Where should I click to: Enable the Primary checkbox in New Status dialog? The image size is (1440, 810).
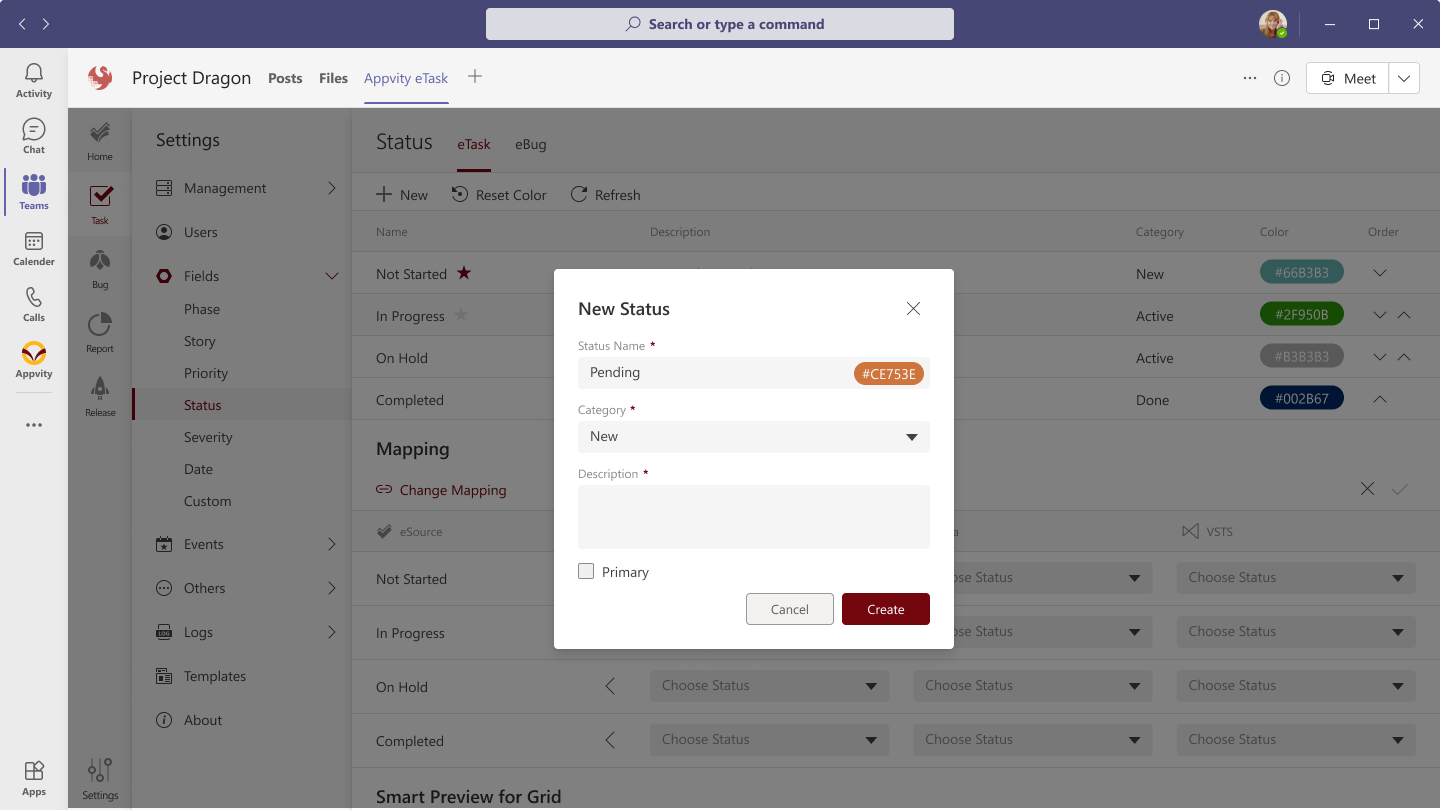pos(586,571)
